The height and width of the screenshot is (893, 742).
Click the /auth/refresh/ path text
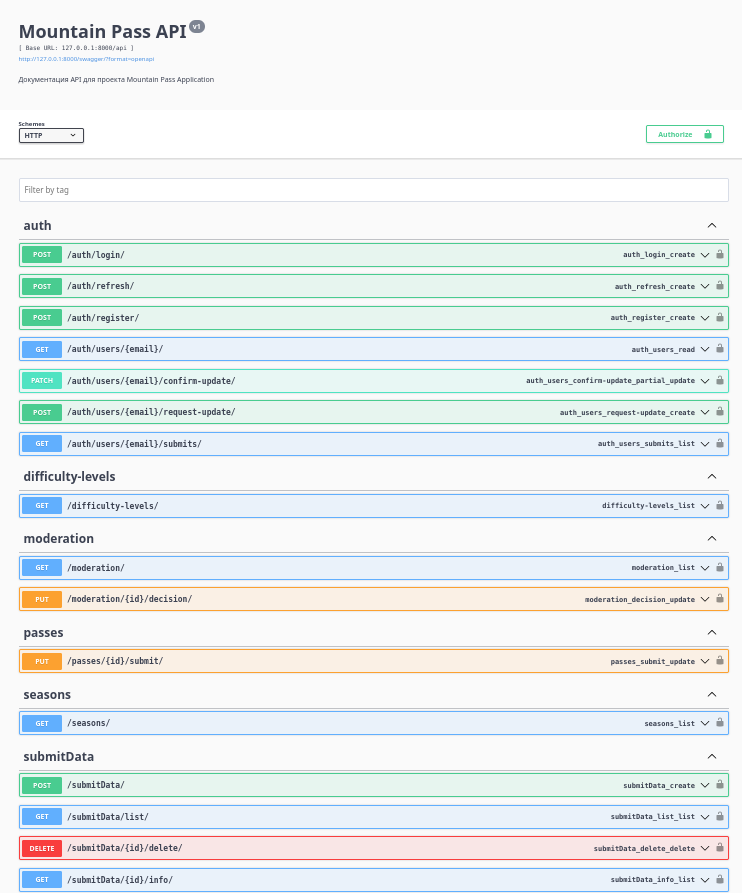pyautogui.click(x=101, y=286)
